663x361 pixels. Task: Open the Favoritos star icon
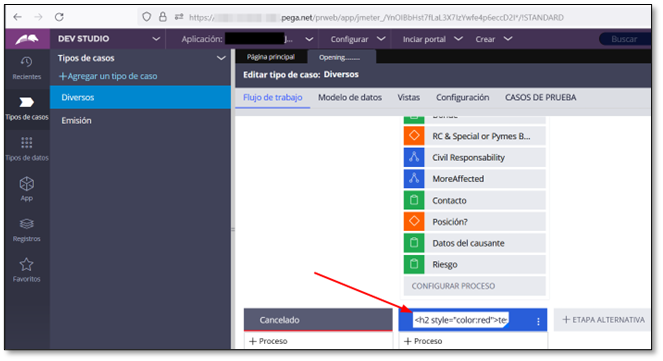(x=27, y=265)
